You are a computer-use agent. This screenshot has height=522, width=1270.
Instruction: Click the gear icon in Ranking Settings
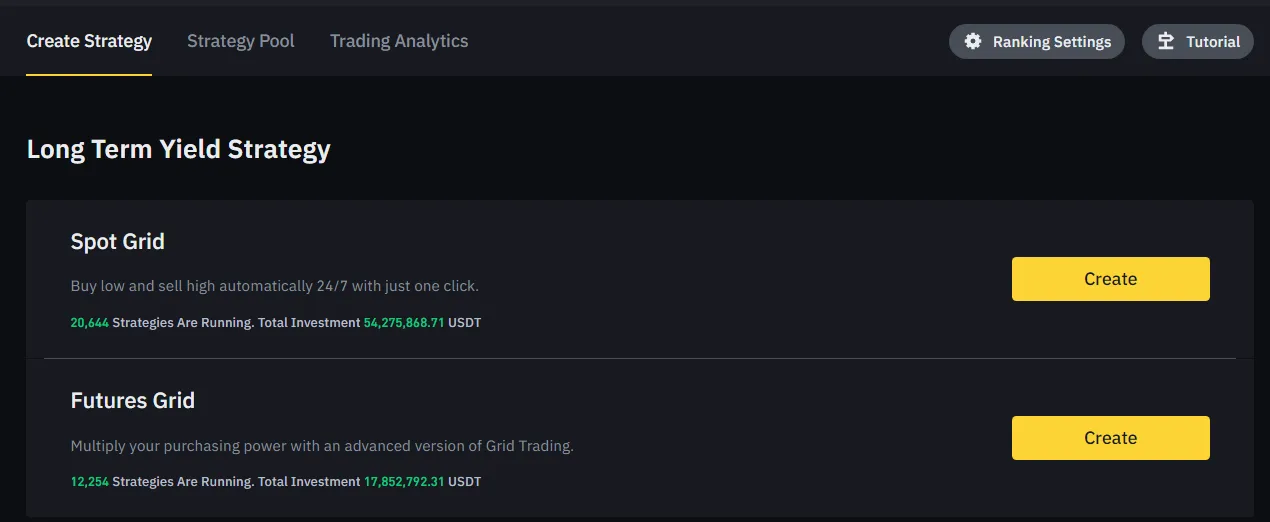point(972,42)
